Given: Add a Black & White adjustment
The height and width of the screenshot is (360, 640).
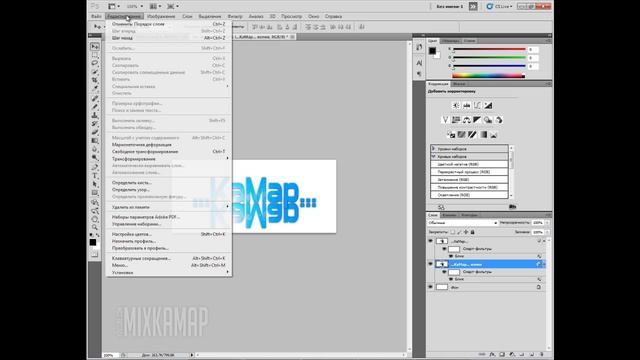Looking at the screenshot, I should click(477, 120).
